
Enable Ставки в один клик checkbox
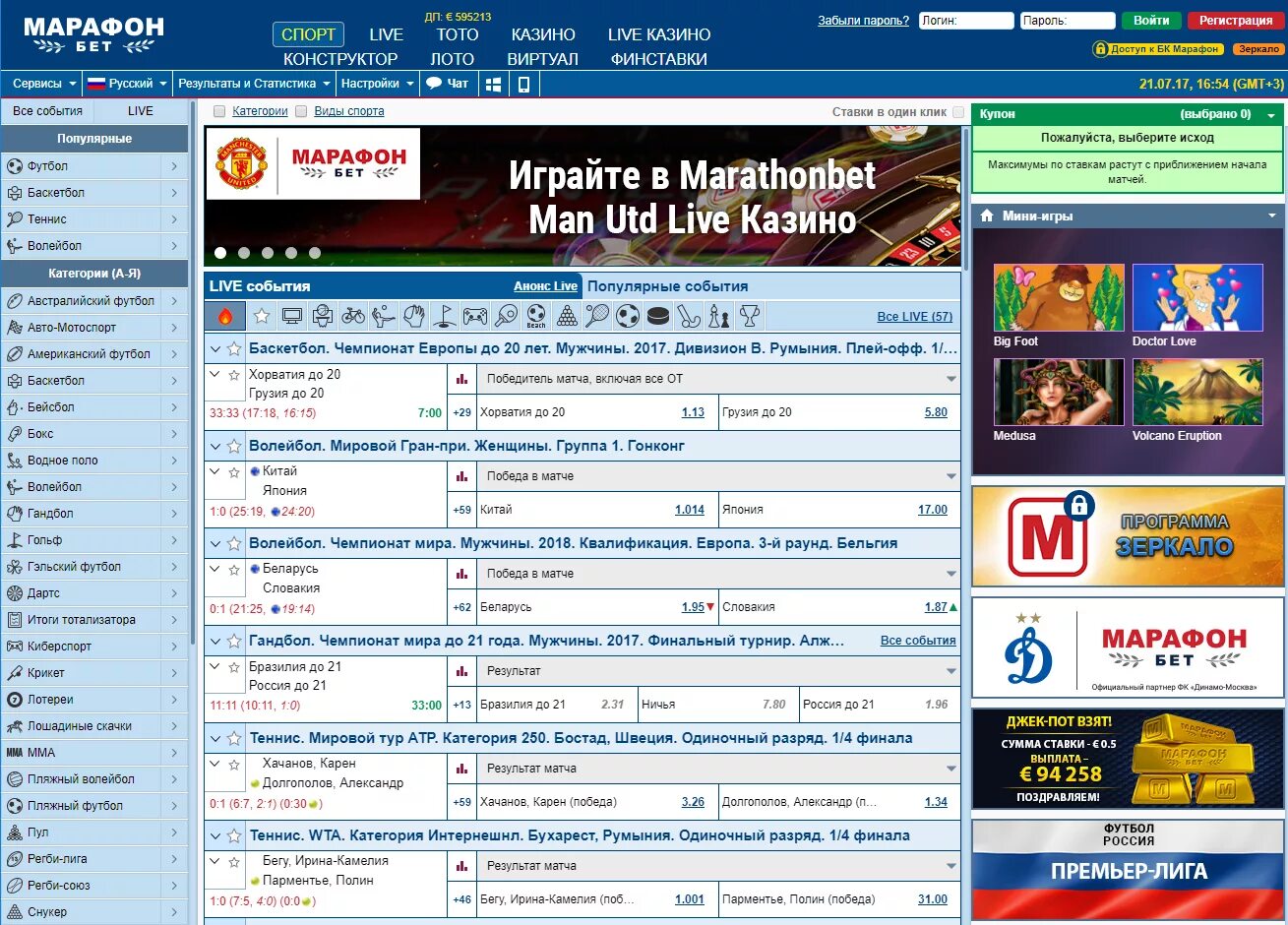[x=958, y=112]
